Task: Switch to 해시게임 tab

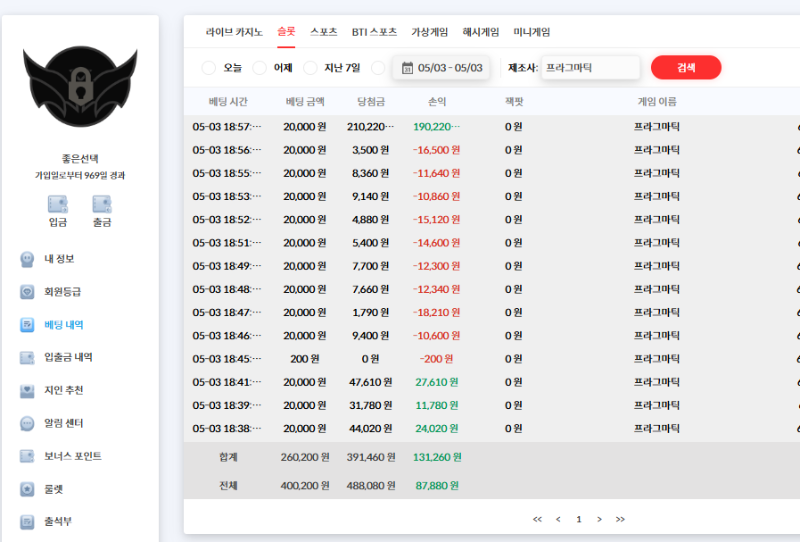Action: pyautogui.click(x=481, y=32)
